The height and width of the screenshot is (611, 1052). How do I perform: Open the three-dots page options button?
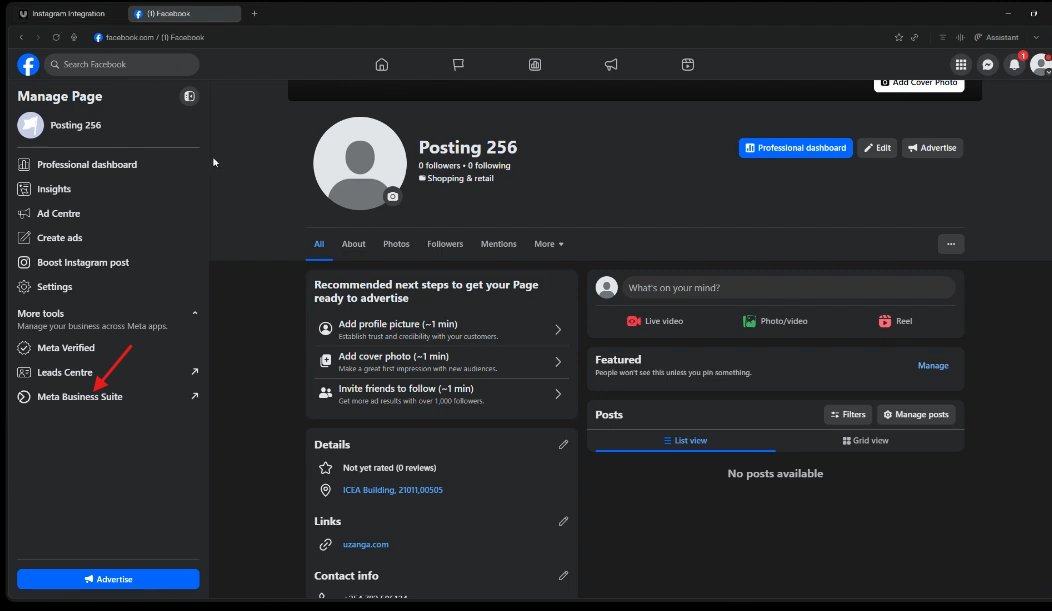tap(951, 244)
